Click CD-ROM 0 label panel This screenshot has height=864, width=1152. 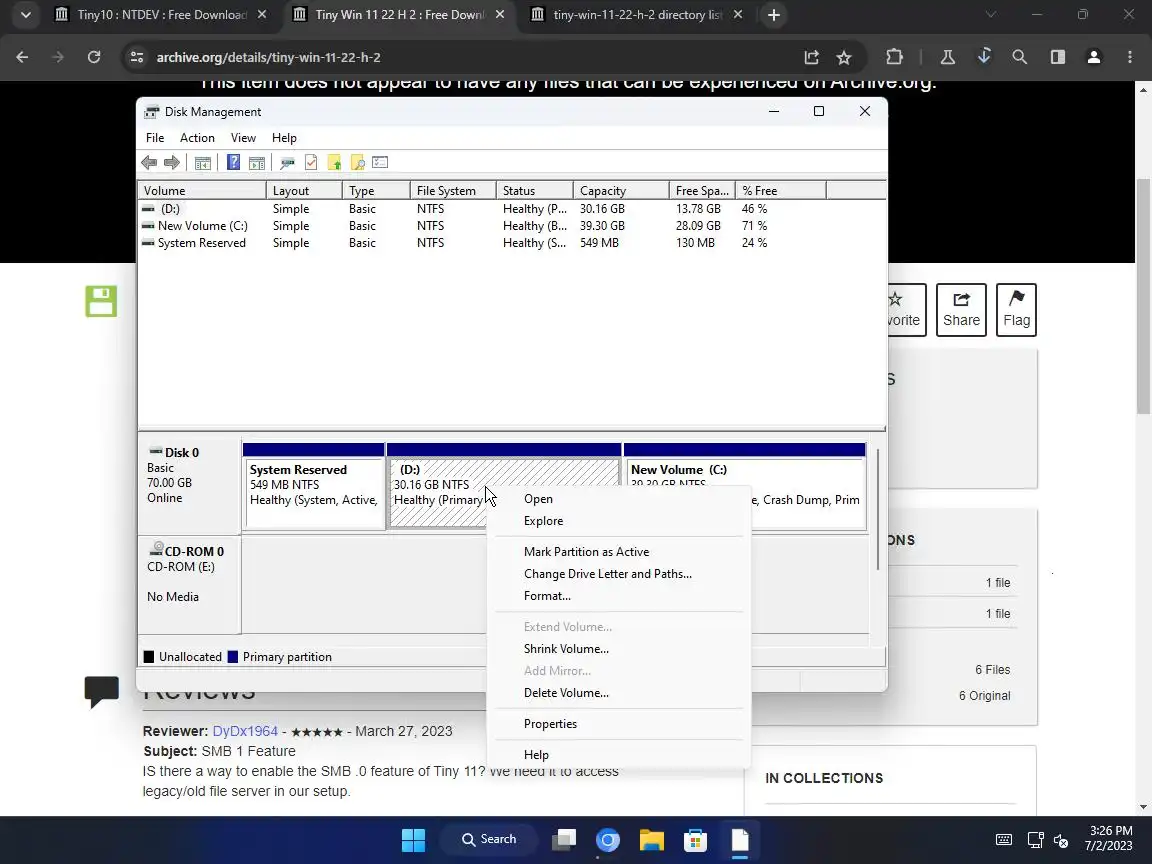pyautogui.click(x=190, y=584)
